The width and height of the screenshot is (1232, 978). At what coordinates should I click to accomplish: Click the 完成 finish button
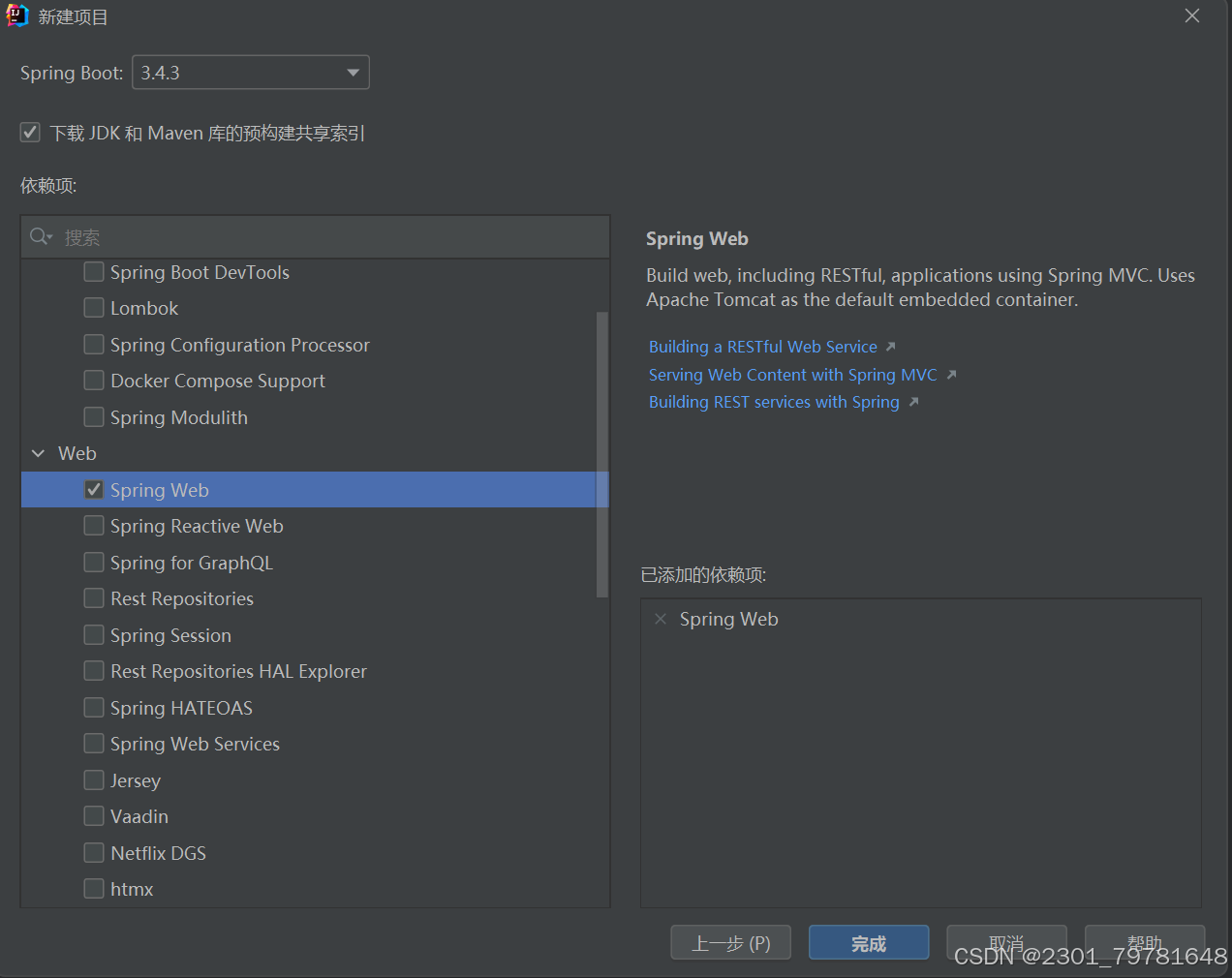pos(869,942)
